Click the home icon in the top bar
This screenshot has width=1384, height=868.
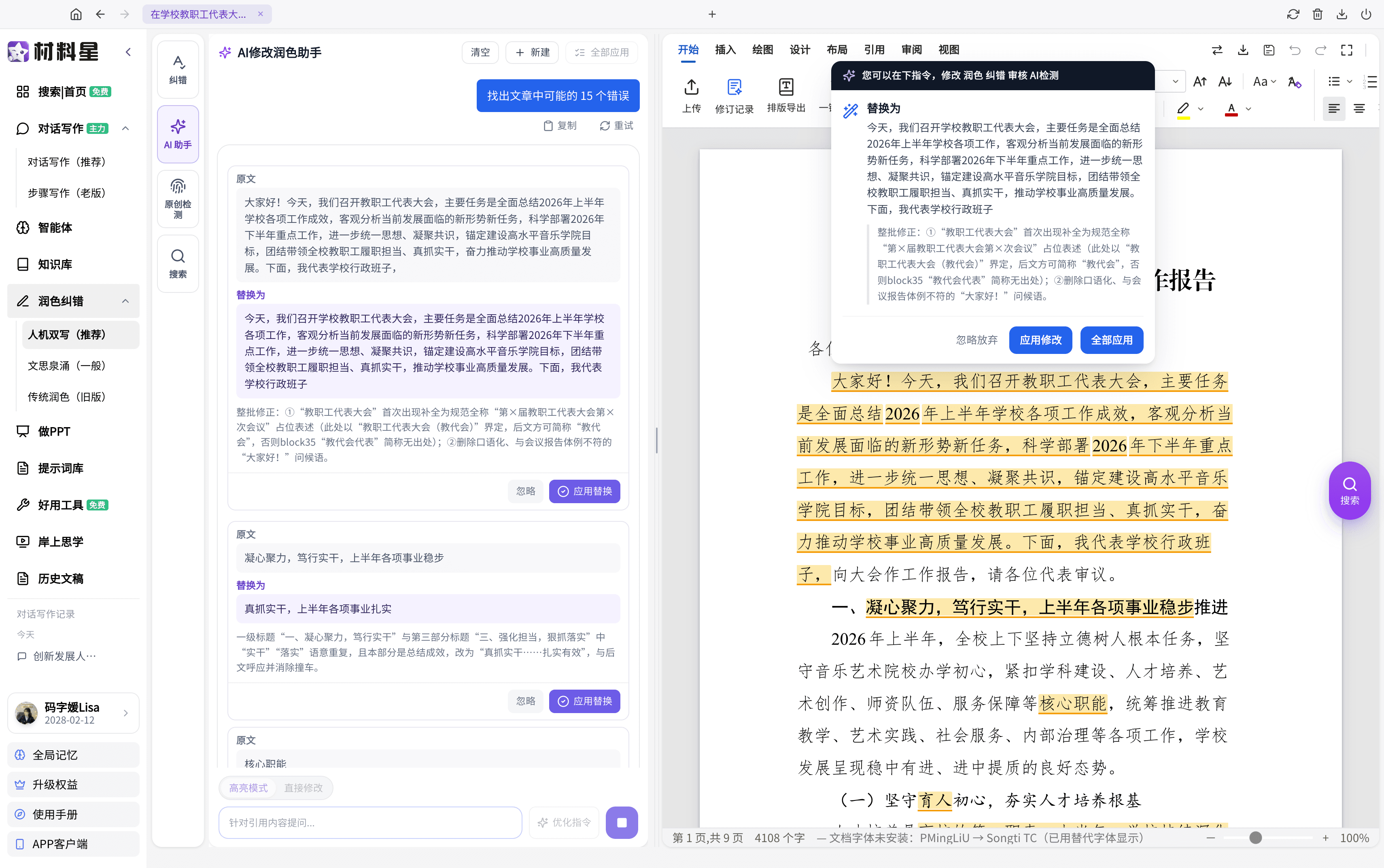tap(76, 14)
